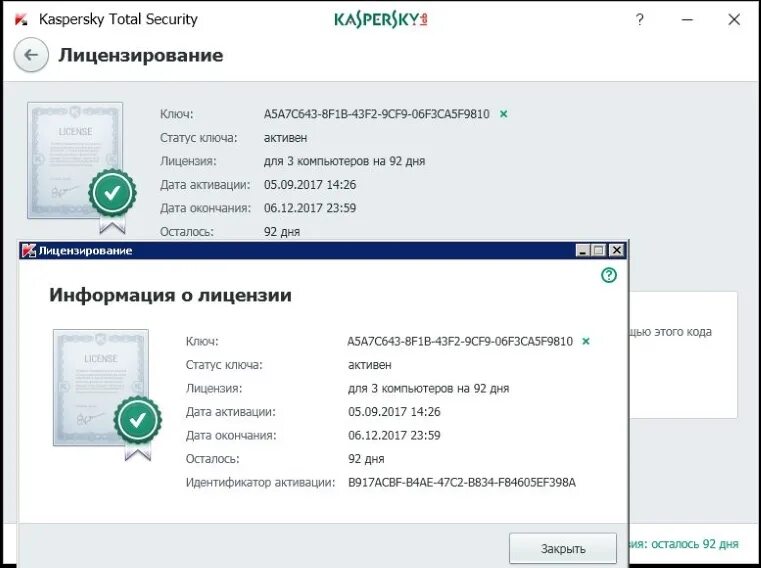Click '92 дня' remaining value in dialog
This screenshot has width=761, height=568.
tap(366, 459)
